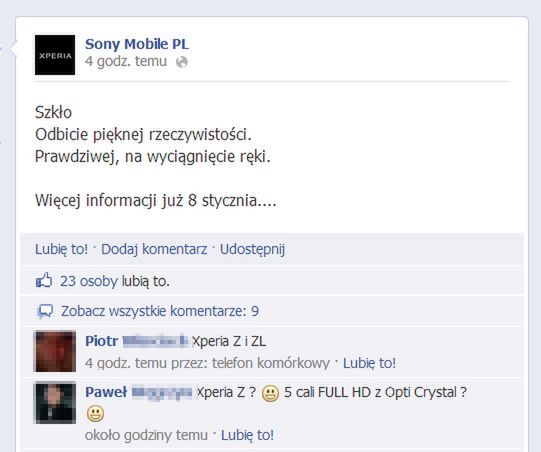Open Paweł's blurred profile avatar
Image resolution: width=541 pixels, height=452 pixels.
55,402
